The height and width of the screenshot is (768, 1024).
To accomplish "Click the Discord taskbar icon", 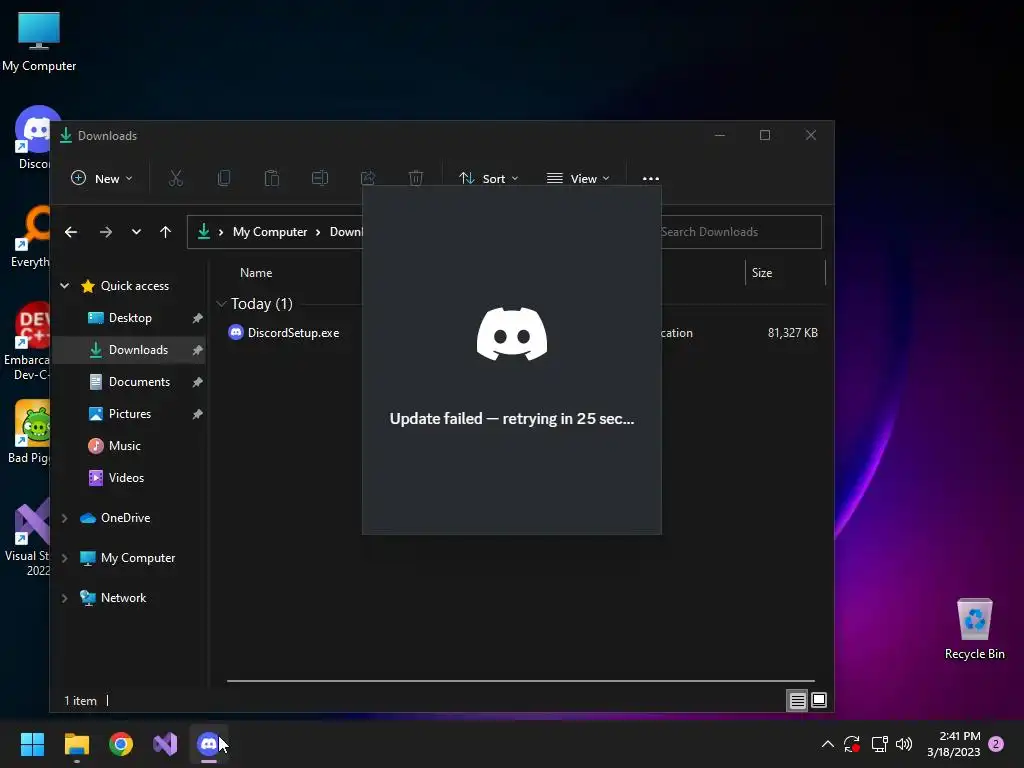I will pos(208,744).
